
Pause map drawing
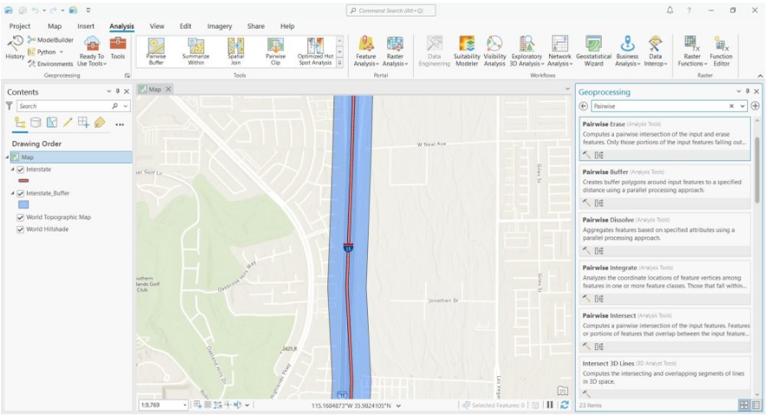[550, 405]
